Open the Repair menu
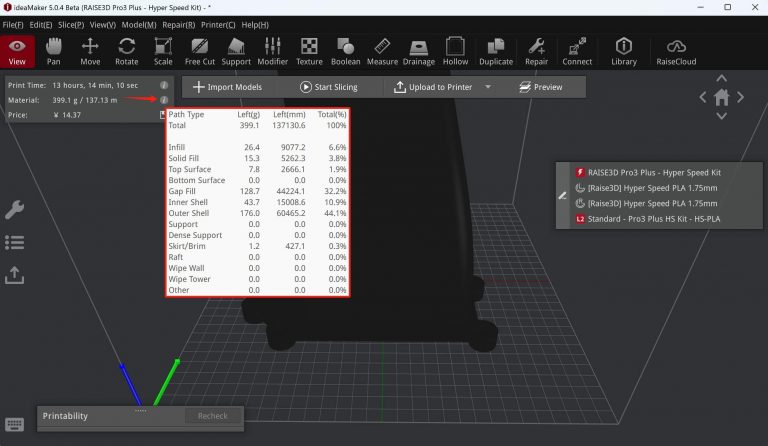 [x=179, y=25]
